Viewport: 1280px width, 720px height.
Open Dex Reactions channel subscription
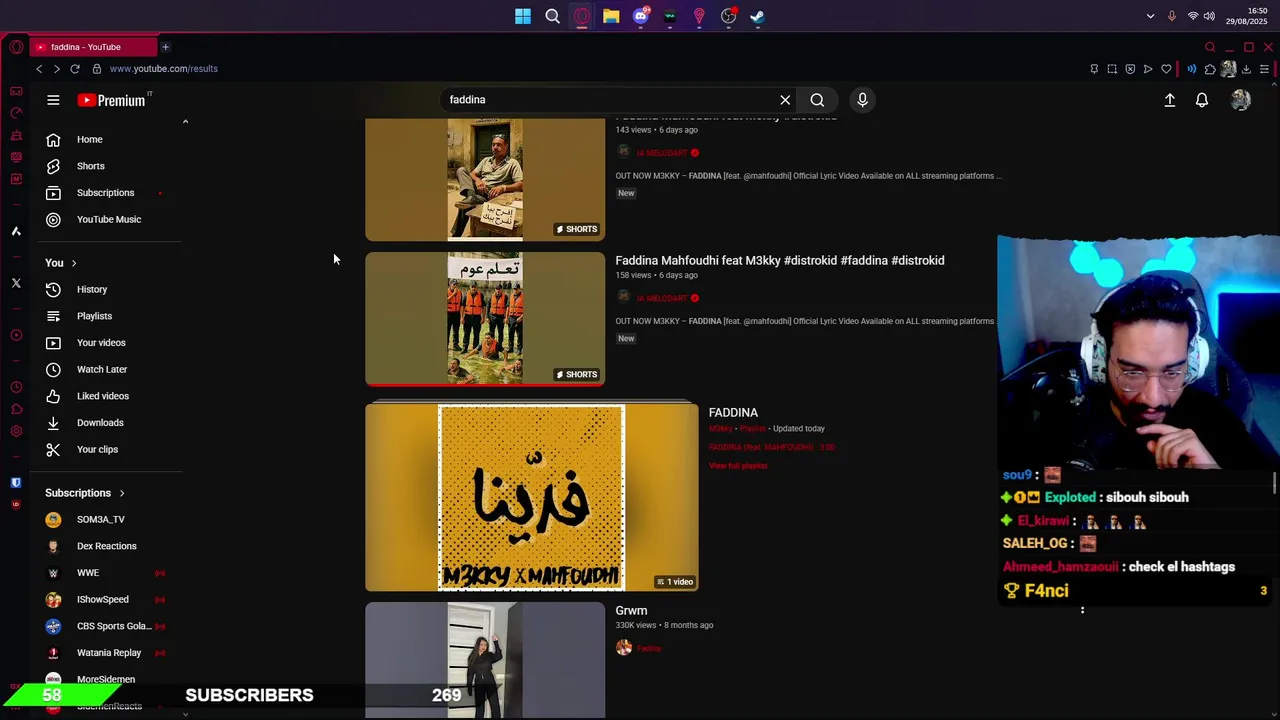tap(110, 546)
